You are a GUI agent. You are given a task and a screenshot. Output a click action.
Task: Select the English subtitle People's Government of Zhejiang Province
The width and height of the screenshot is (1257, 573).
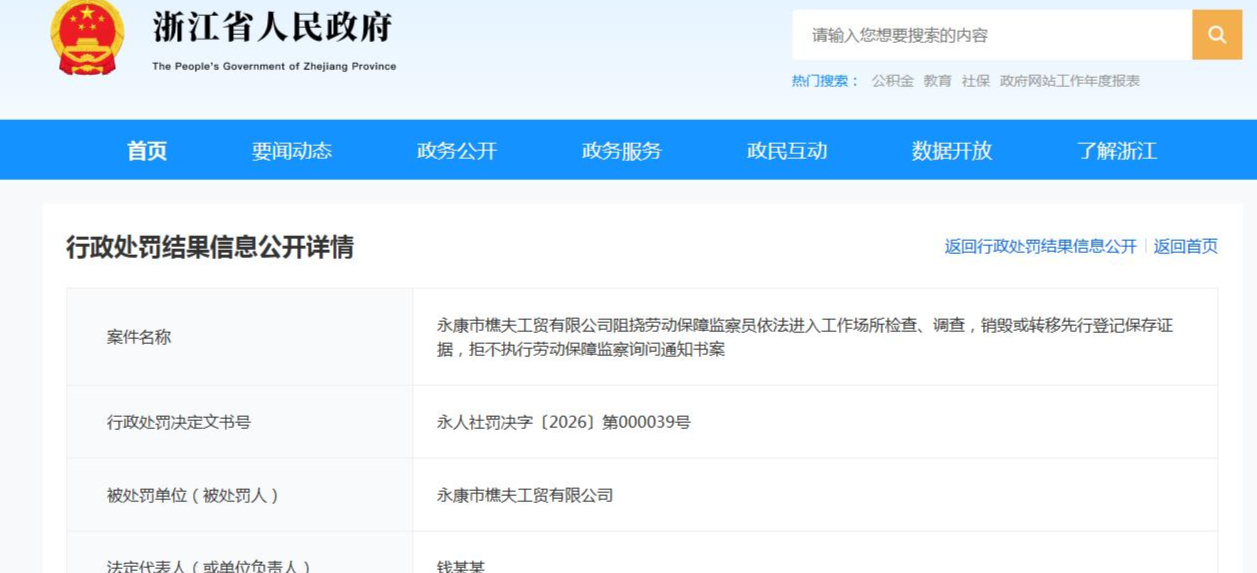274,67
